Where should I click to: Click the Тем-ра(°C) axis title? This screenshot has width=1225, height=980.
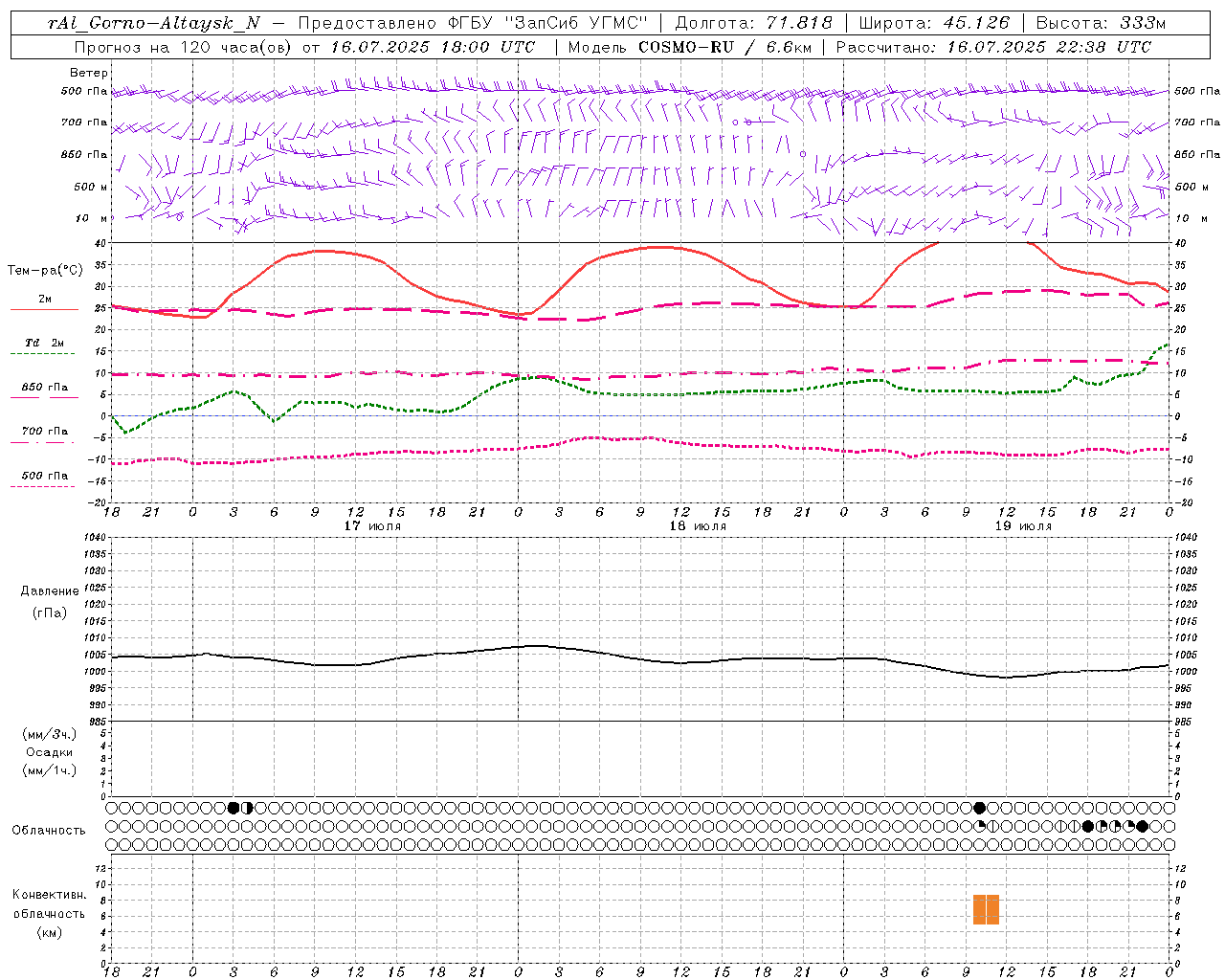tap(45, 271)
